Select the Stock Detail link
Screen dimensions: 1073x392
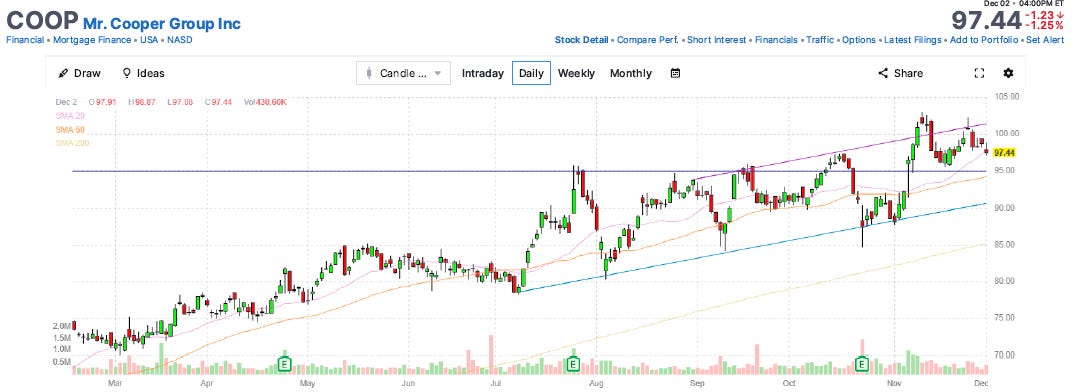(x=581, y=40)
